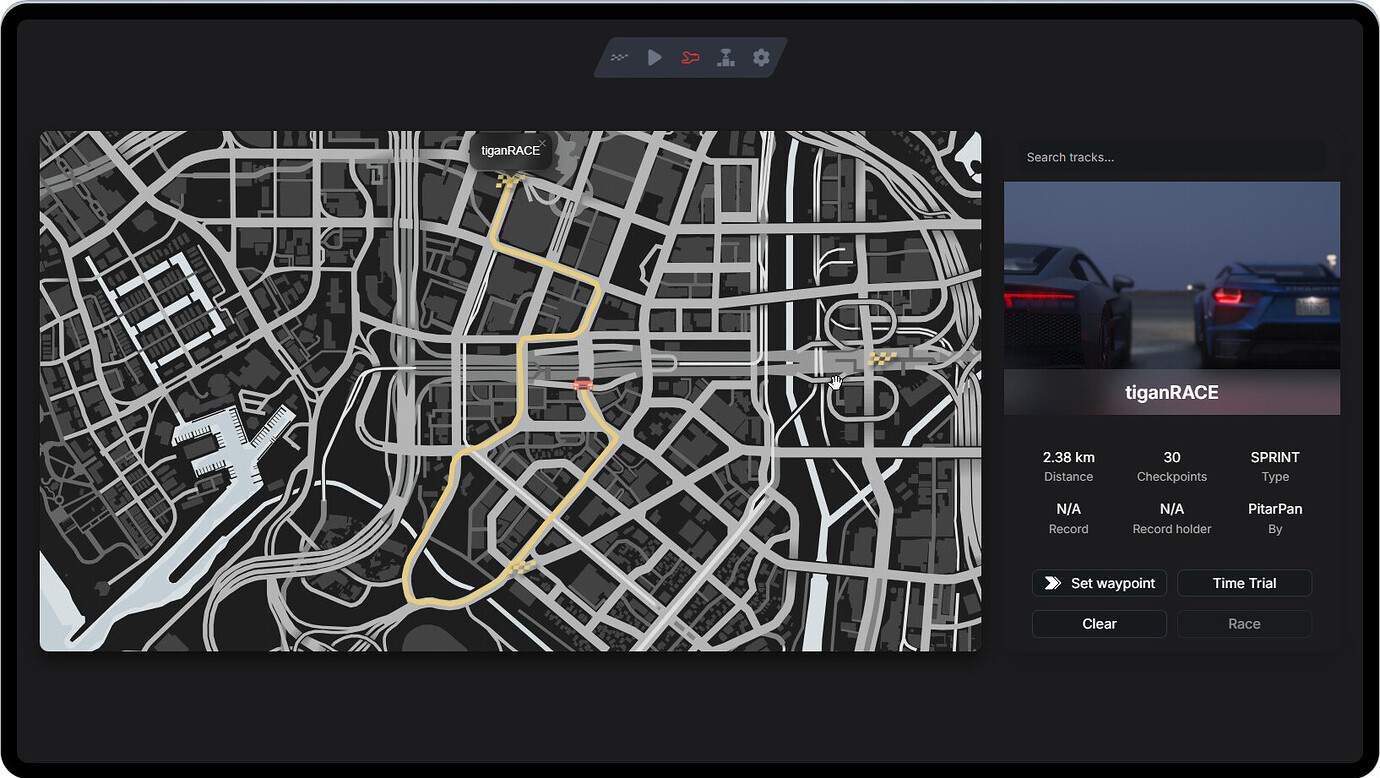
Task: Focus the Search tracks input field
Action: 1172,157
